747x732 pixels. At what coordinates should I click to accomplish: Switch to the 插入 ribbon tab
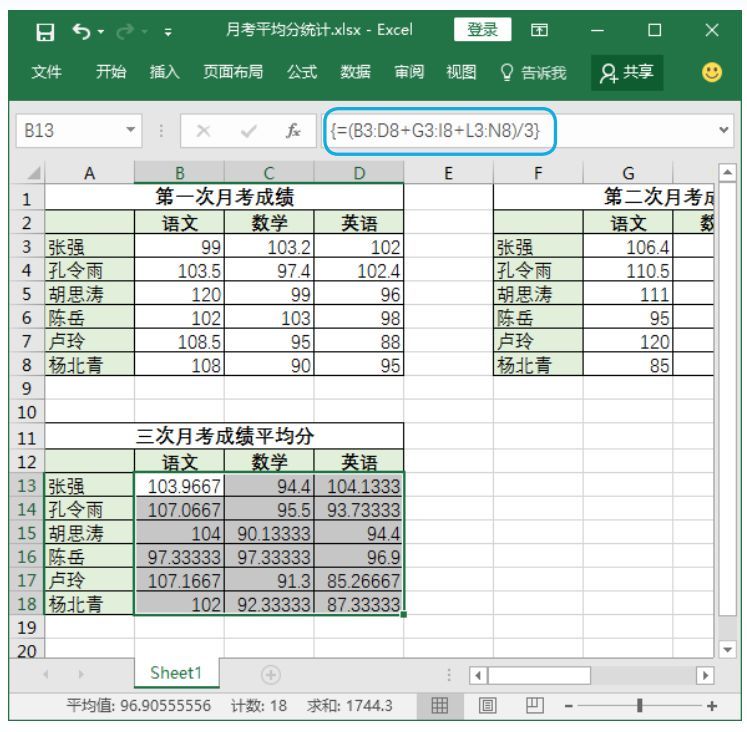[x=164, y=72]
